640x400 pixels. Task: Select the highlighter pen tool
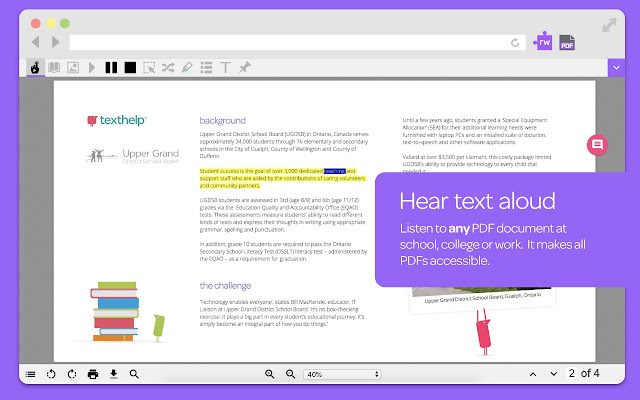click(187, 67)
